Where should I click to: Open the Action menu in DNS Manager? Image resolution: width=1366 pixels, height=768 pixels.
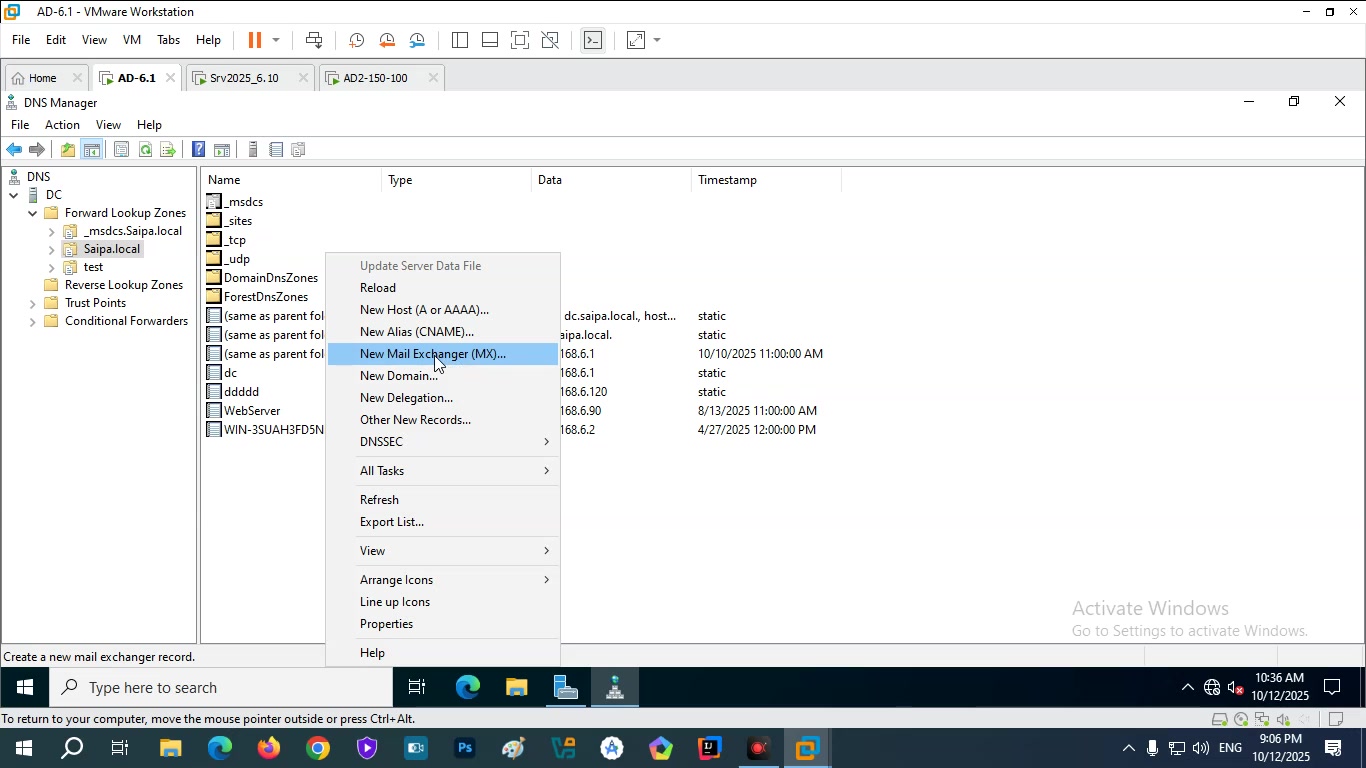(62, 125)
